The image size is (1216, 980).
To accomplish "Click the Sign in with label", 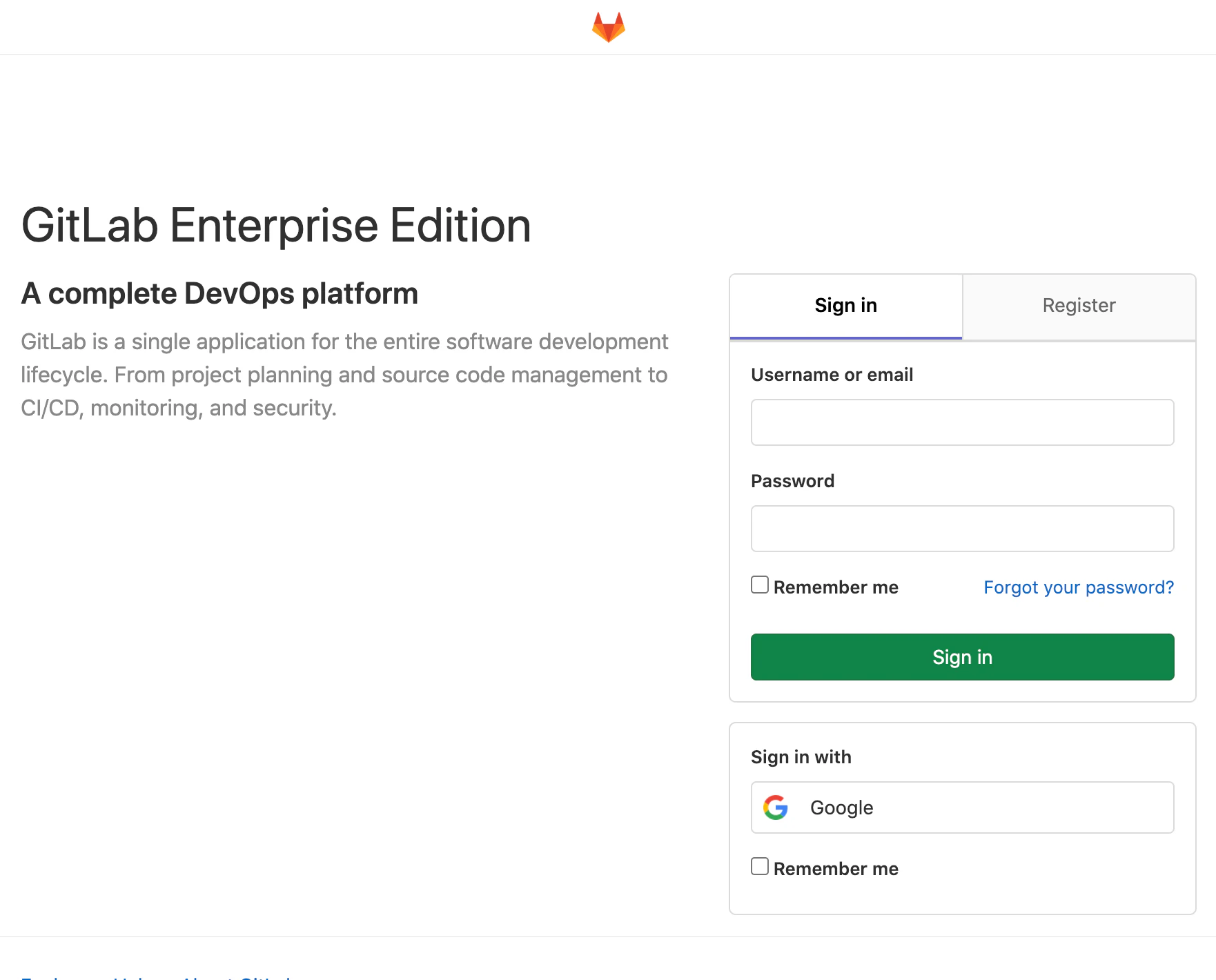I will [x=801, y=757].
